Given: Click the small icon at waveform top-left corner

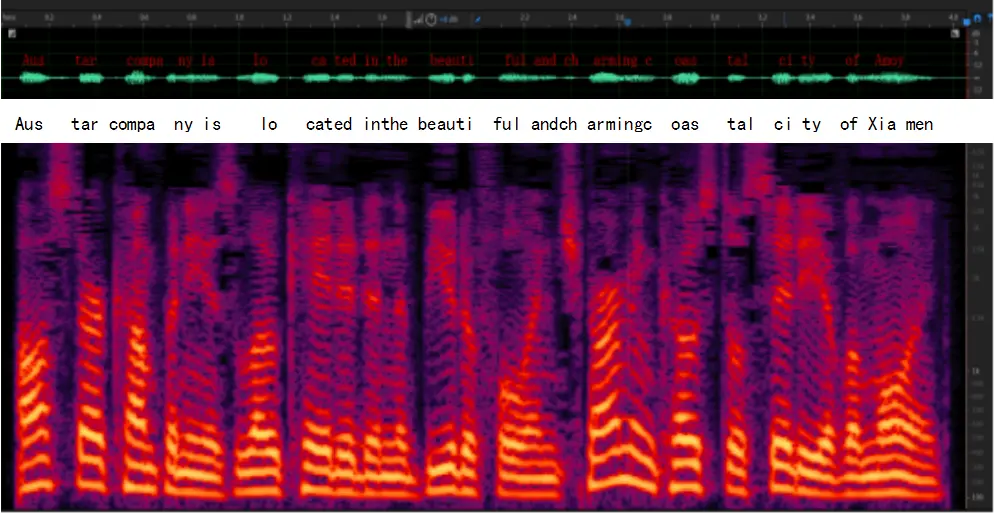Looking at the screenshot, I should click(x=12, y=33).
